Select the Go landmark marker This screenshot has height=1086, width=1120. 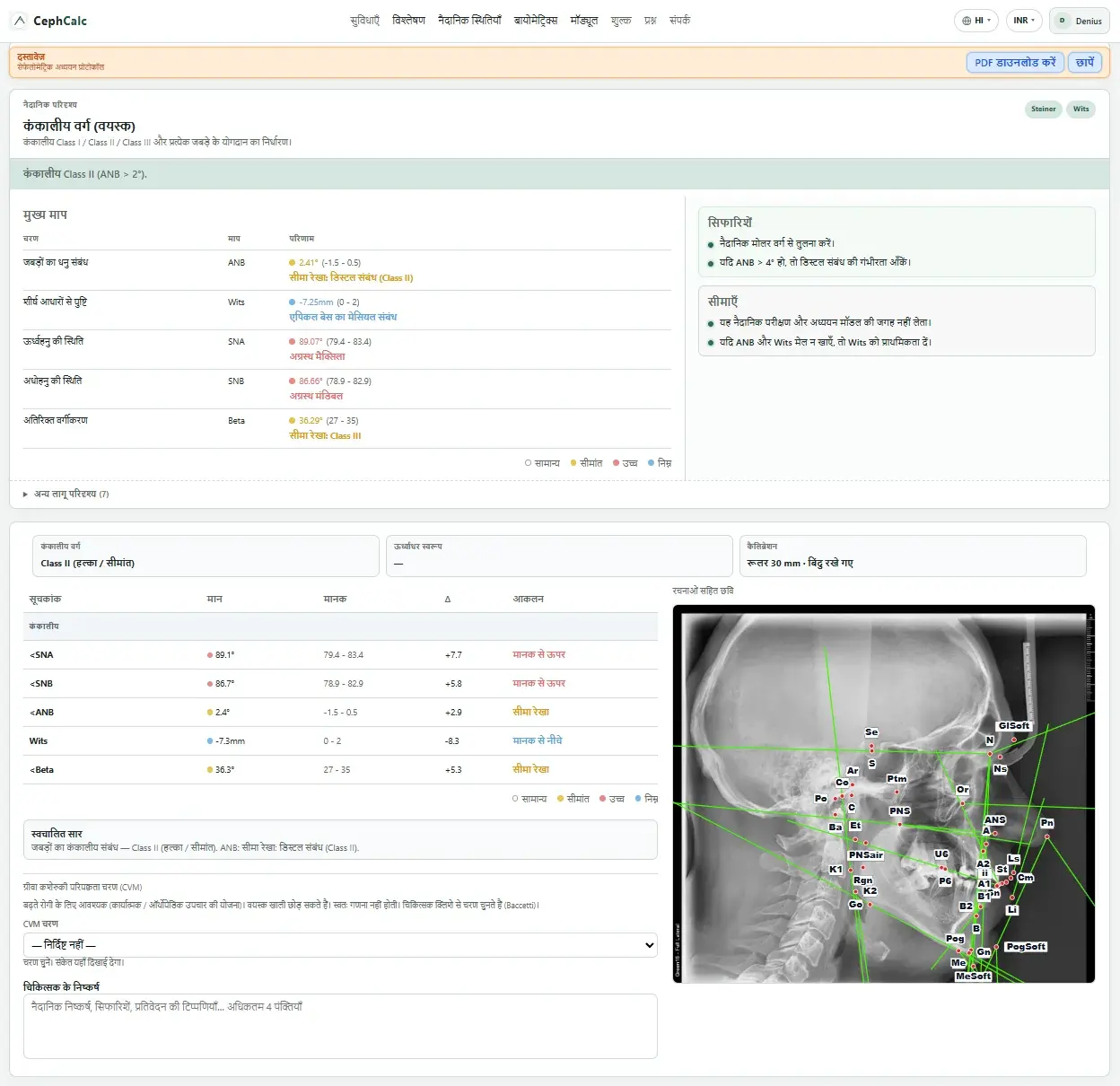pyautogui.click(x=868, y=906)
